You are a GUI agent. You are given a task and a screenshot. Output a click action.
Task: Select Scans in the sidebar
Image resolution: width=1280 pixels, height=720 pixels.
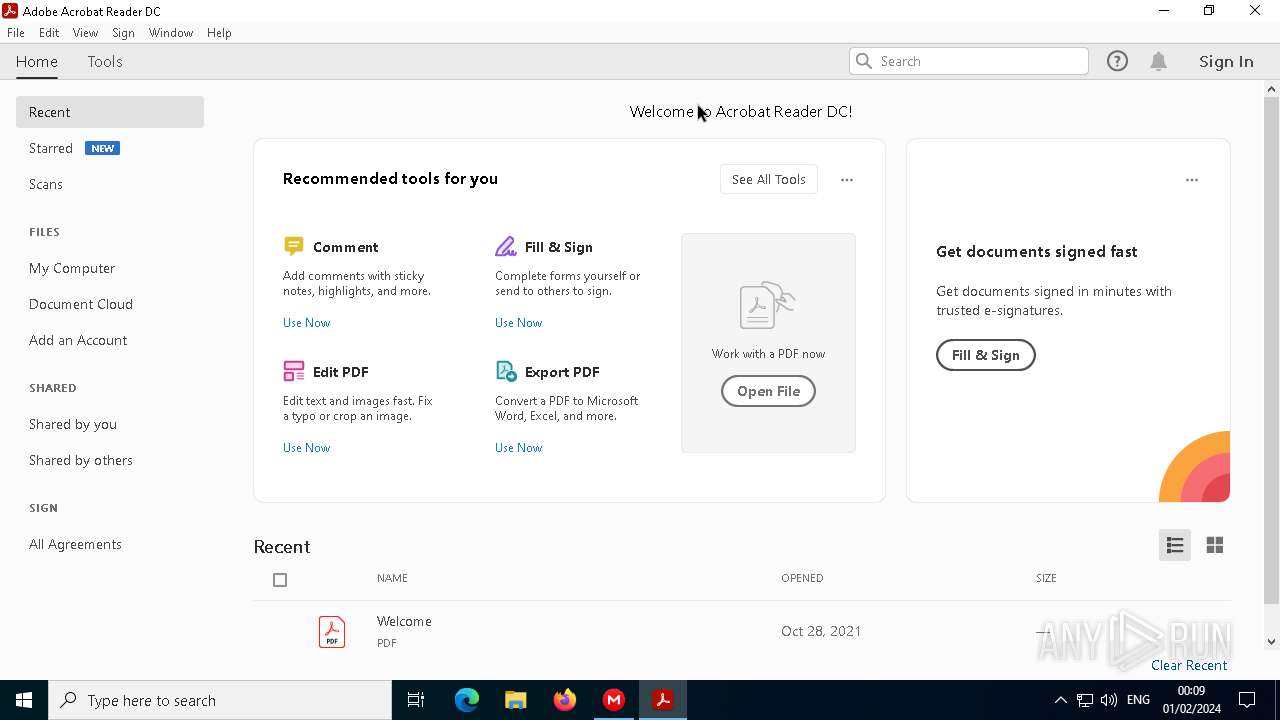click(x=46, y=184)
